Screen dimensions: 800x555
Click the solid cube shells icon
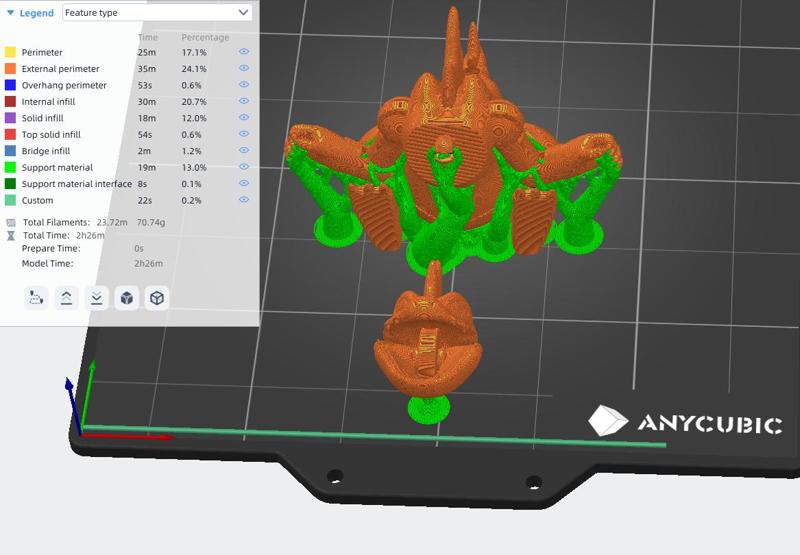click(127, 297)
